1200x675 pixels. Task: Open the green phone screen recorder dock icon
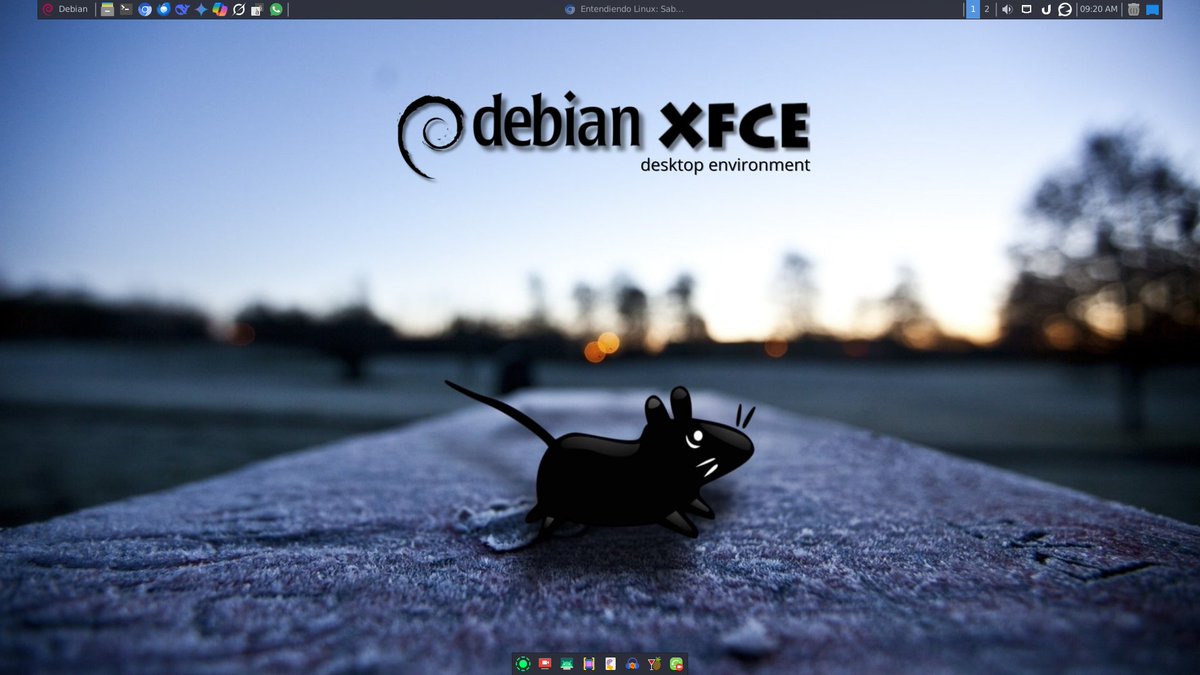[x=676, y=663]
